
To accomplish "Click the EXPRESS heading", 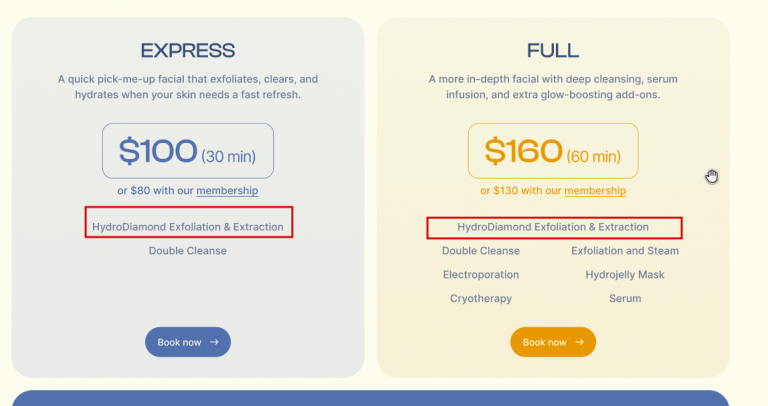I will pyautogui.click(x=188, y=50).
